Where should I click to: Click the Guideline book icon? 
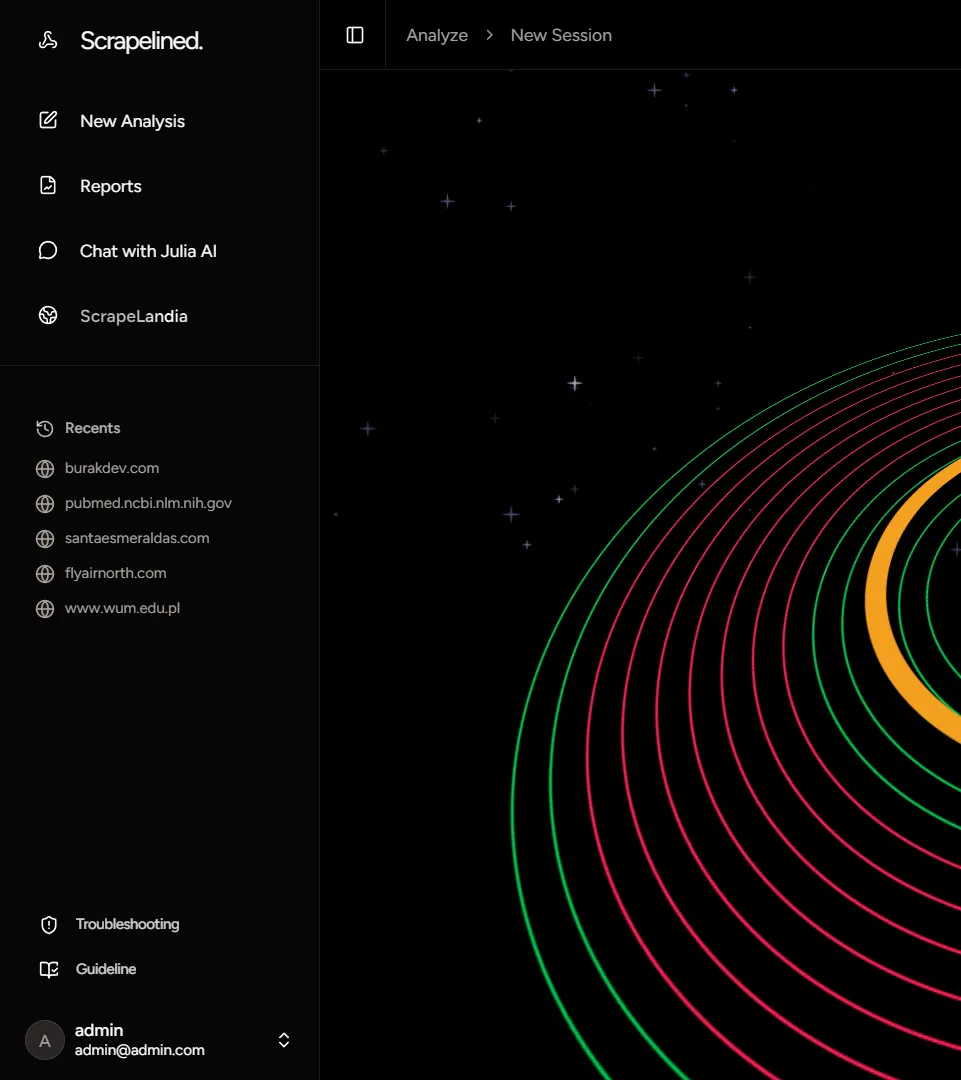(x=49, y=969)
